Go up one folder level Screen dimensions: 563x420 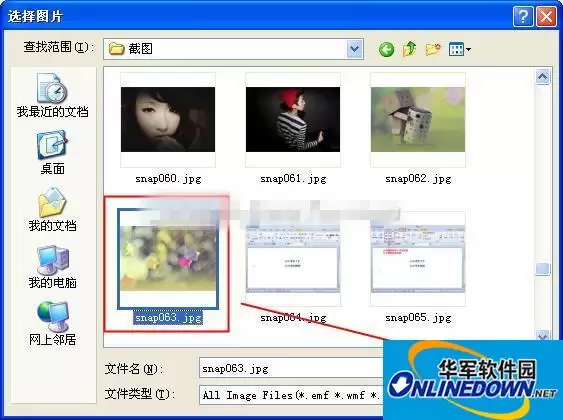[x=409, y=49]
